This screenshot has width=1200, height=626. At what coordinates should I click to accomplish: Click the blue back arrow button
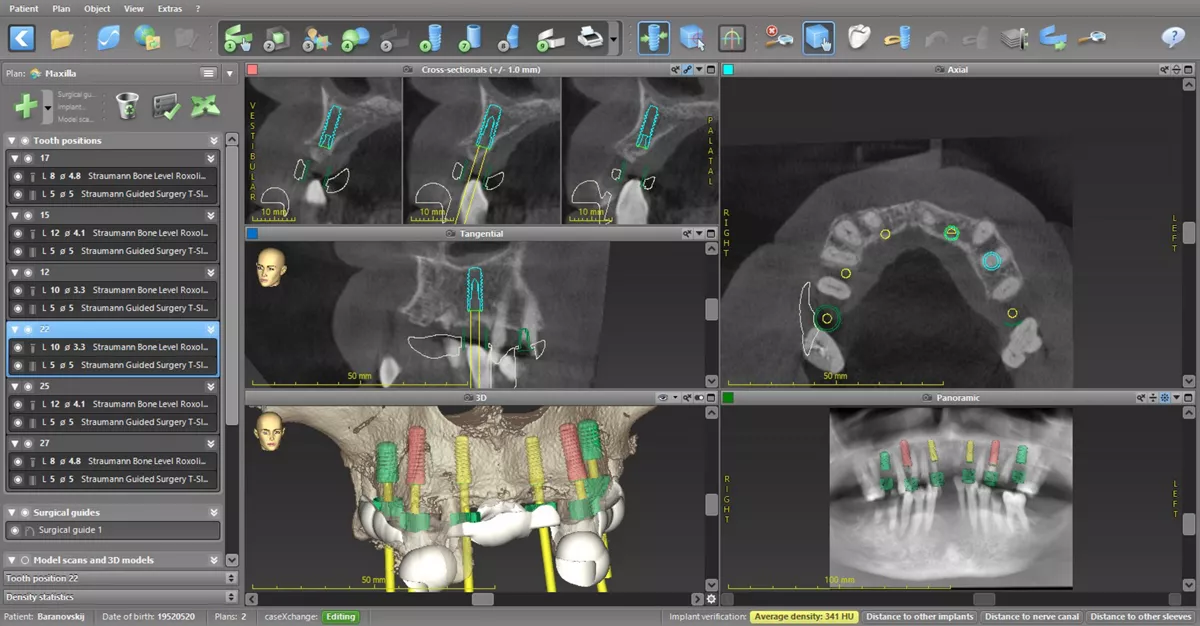point(22,39)
